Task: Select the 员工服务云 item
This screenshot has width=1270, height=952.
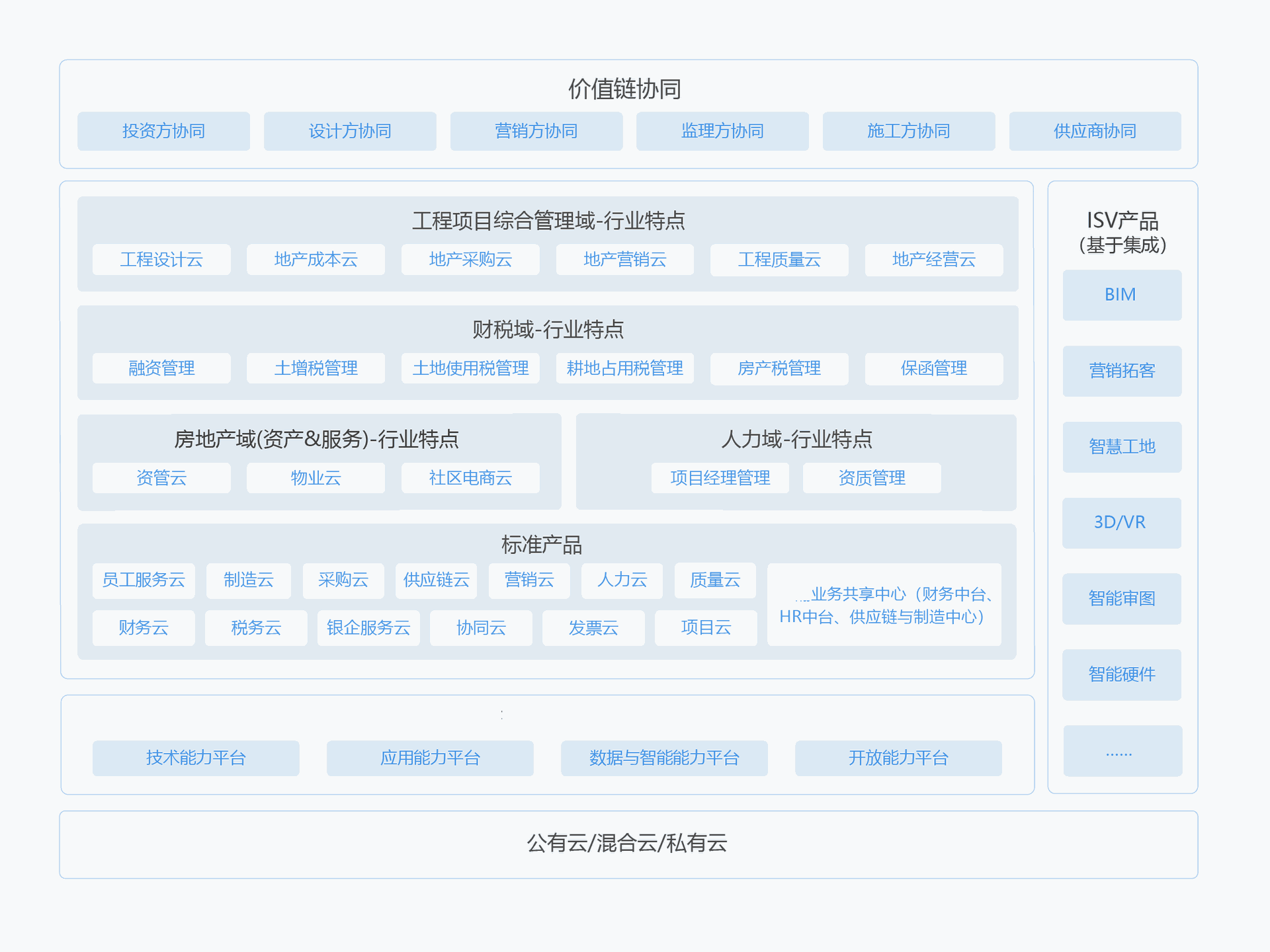Action: click(144, 580)
